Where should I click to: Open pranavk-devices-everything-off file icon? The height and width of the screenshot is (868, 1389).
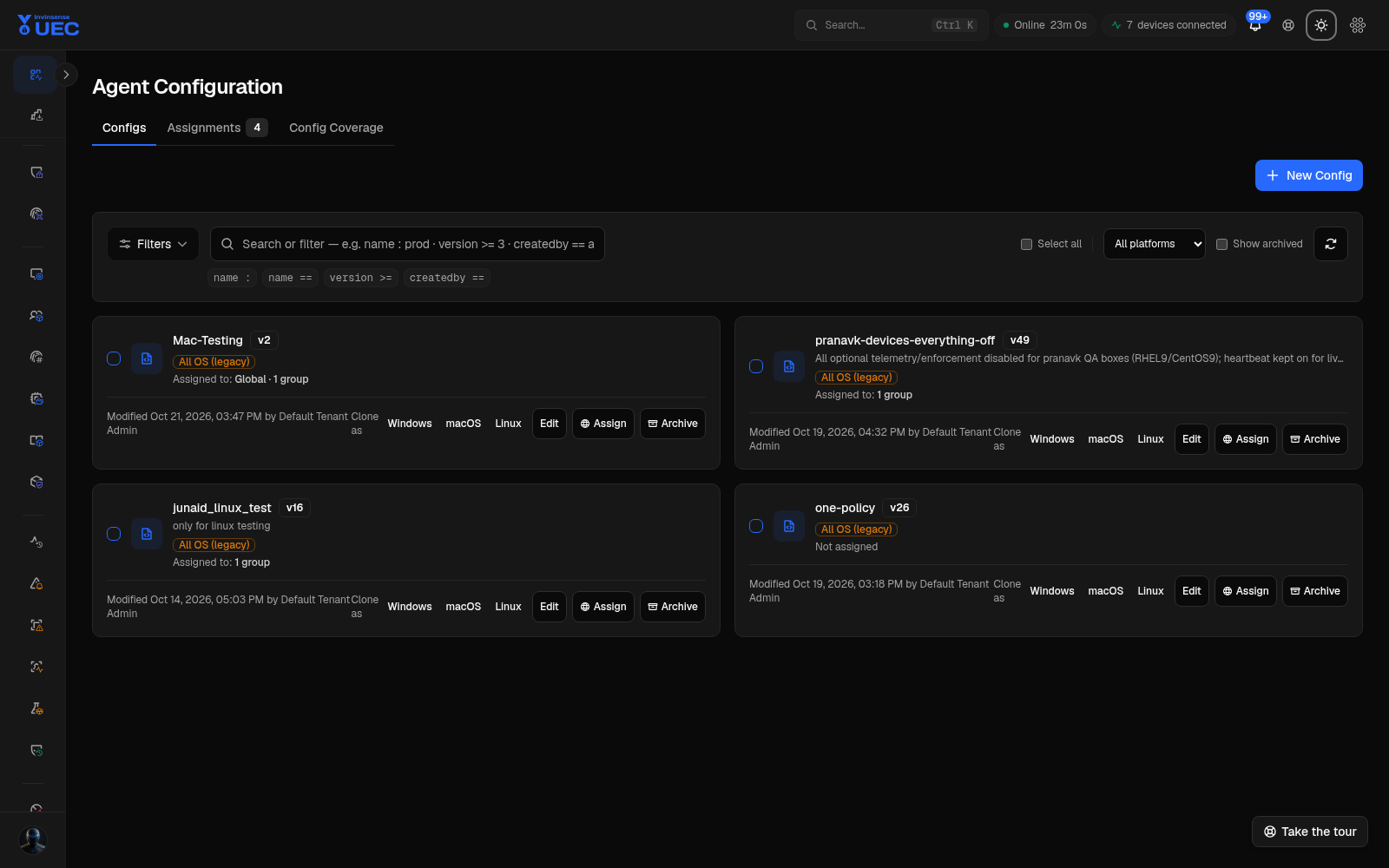point(789,366)
